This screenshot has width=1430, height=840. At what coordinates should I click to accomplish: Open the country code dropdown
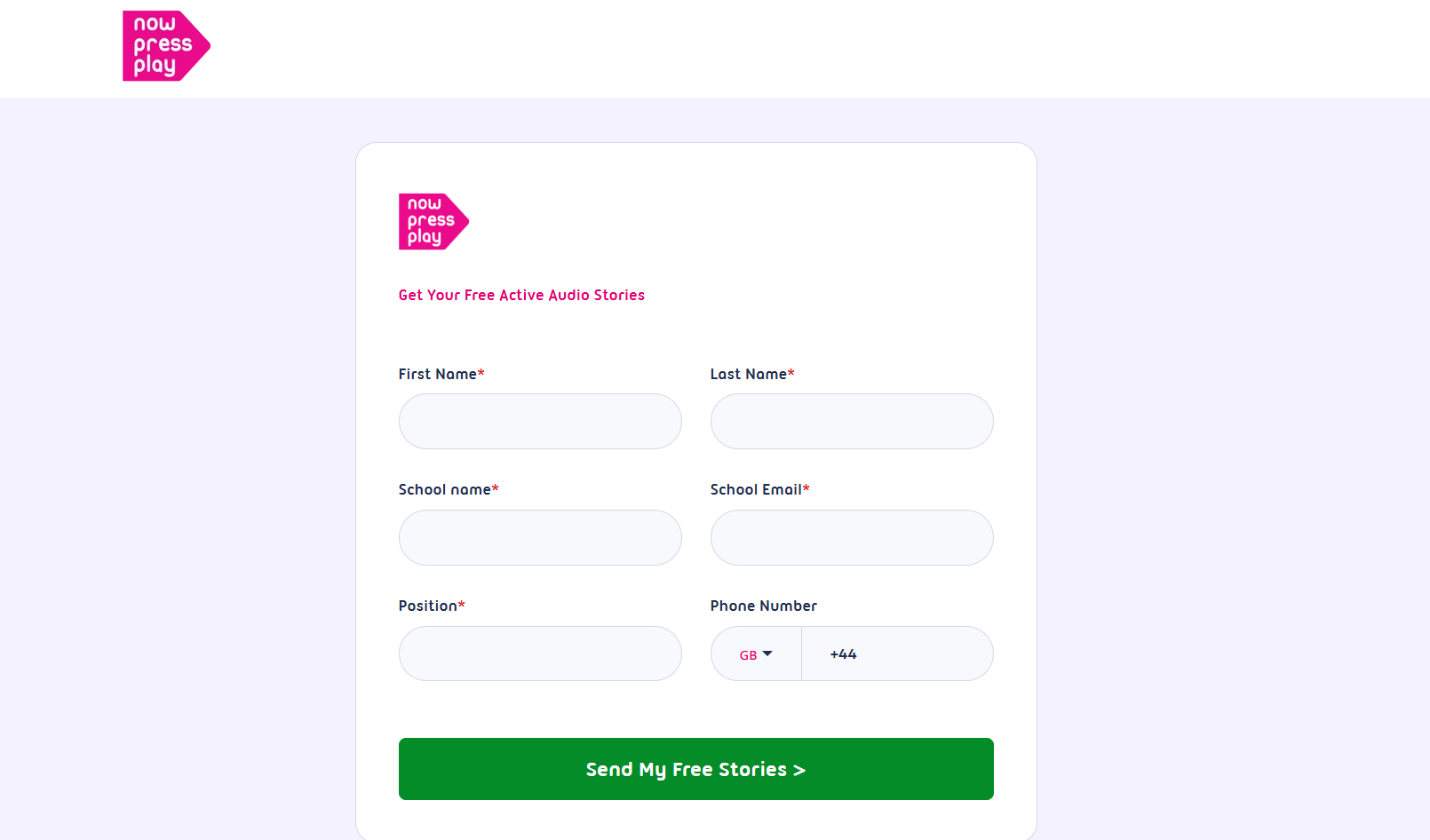(756, 654)
